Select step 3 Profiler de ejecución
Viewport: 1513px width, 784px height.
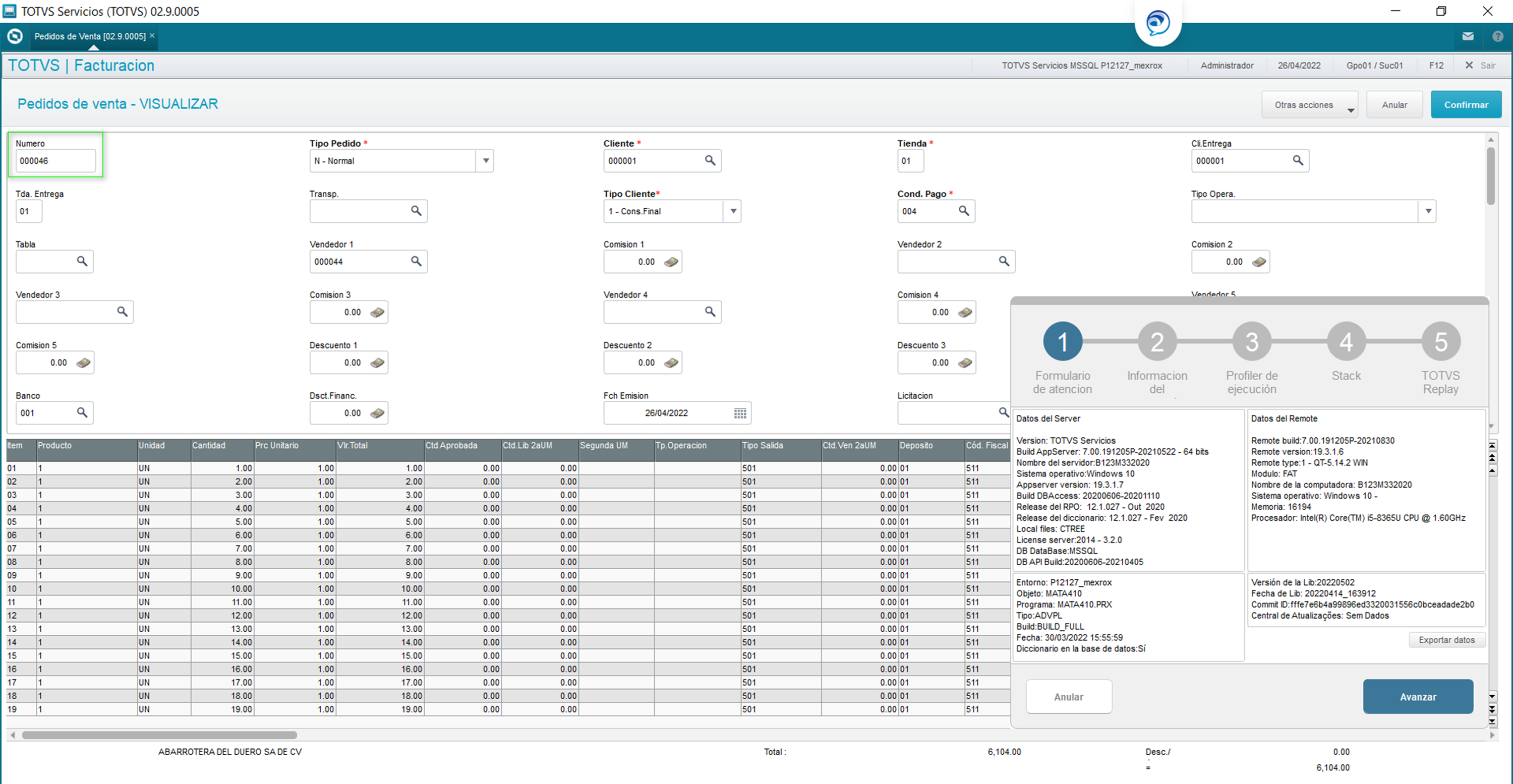coord(1252,342)
